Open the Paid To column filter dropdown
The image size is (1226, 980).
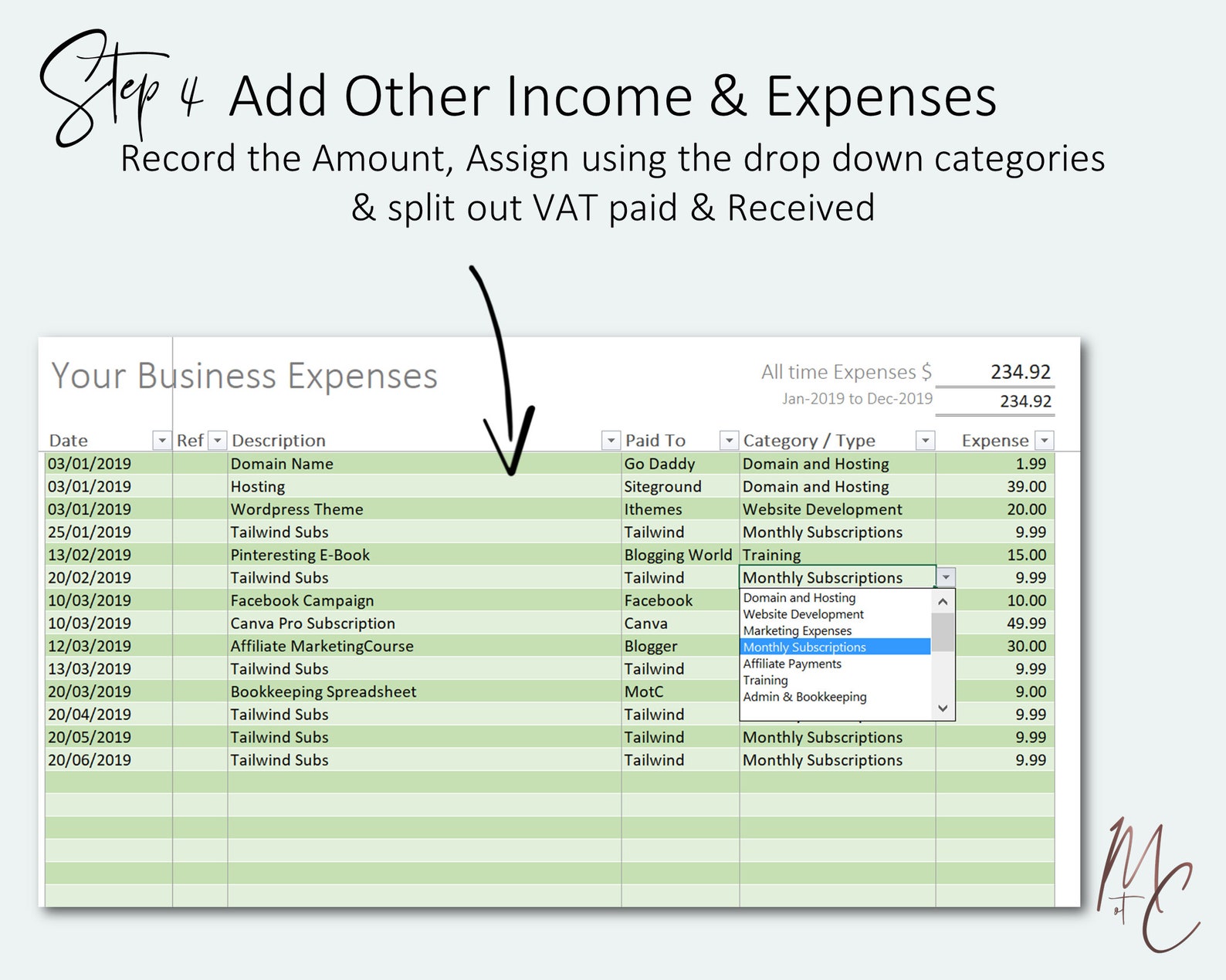click(x=728, y=441)
